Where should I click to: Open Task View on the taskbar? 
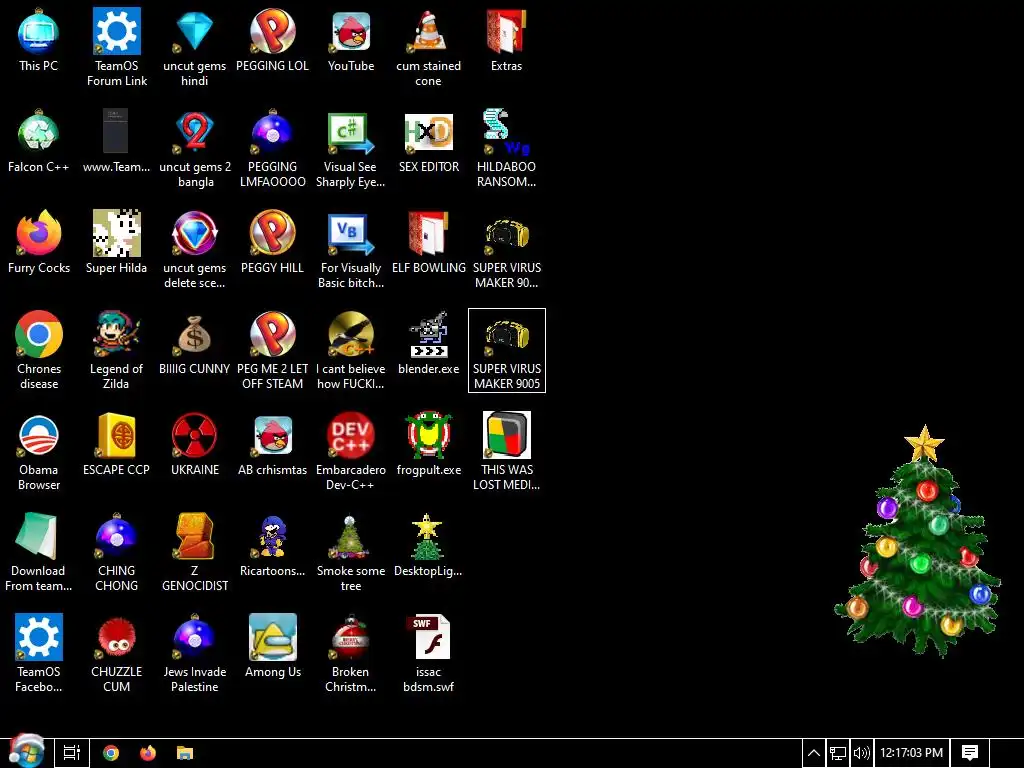72,753
